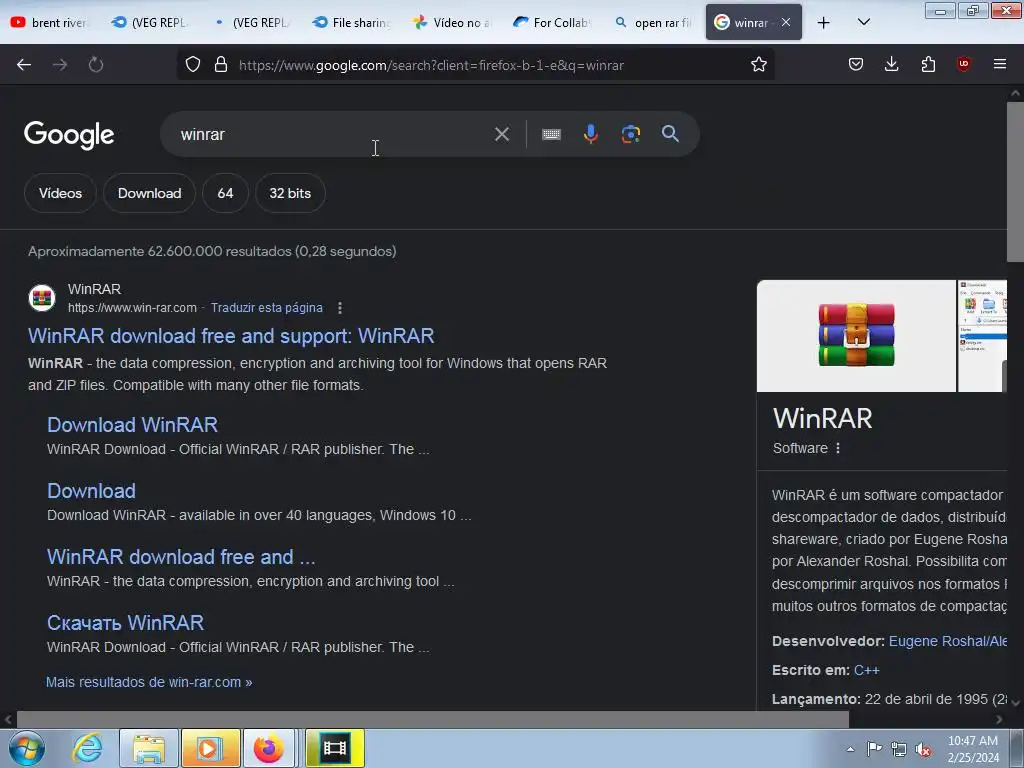Open Eugene Roshal developer link
This screenshot has height=768, width=1024.
948,641
